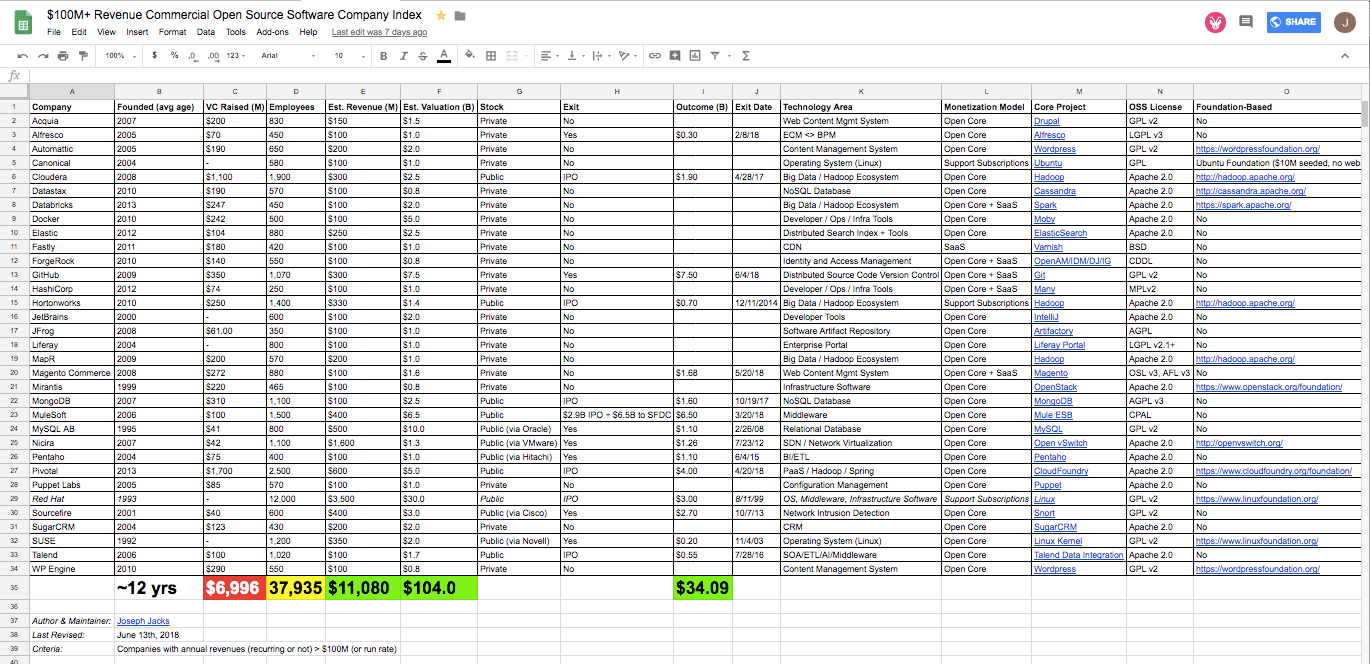
Task: Open the comment history speech bubble
Action: point(1246,22)
